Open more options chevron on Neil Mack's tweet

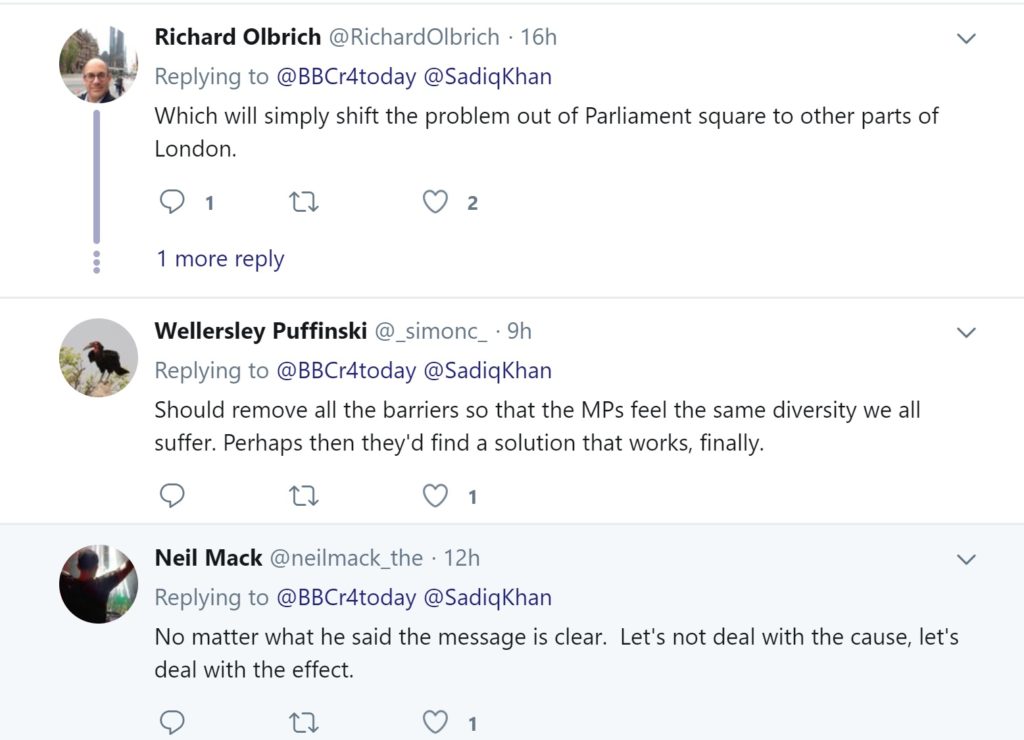pos(966,559)
